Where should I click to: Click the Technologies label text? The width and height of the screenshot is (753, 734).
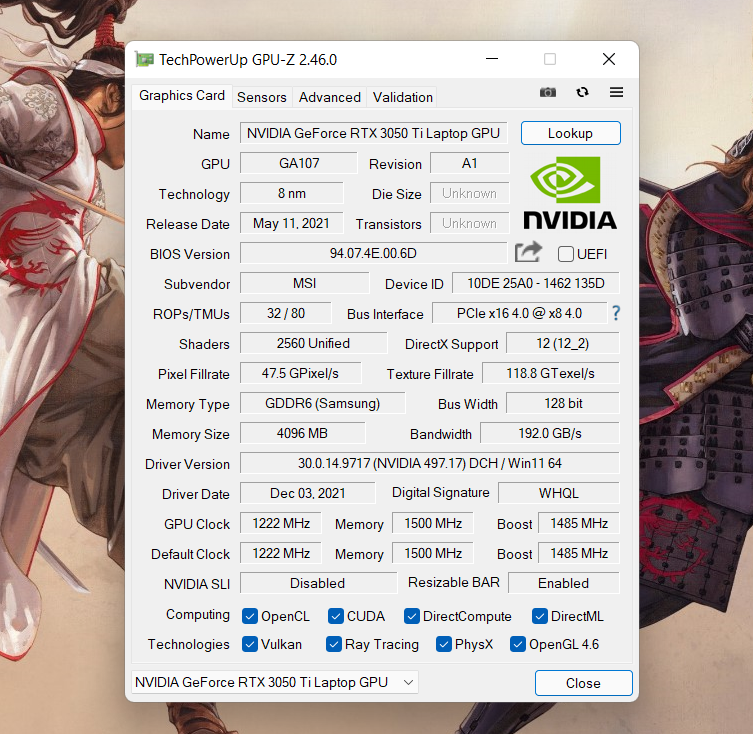[189, 644]
